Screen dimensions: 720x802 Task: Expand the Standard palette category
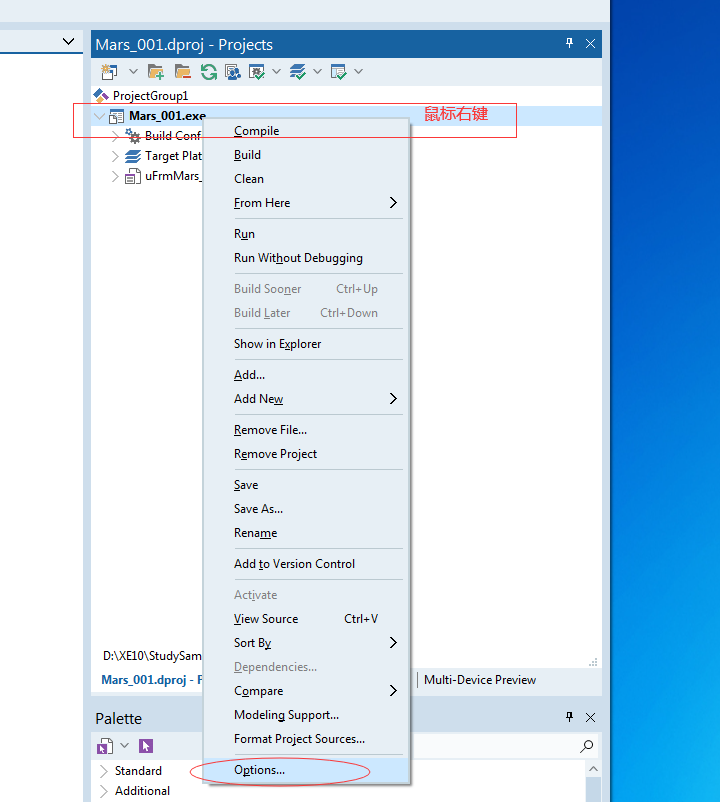[x=104, y=771]
